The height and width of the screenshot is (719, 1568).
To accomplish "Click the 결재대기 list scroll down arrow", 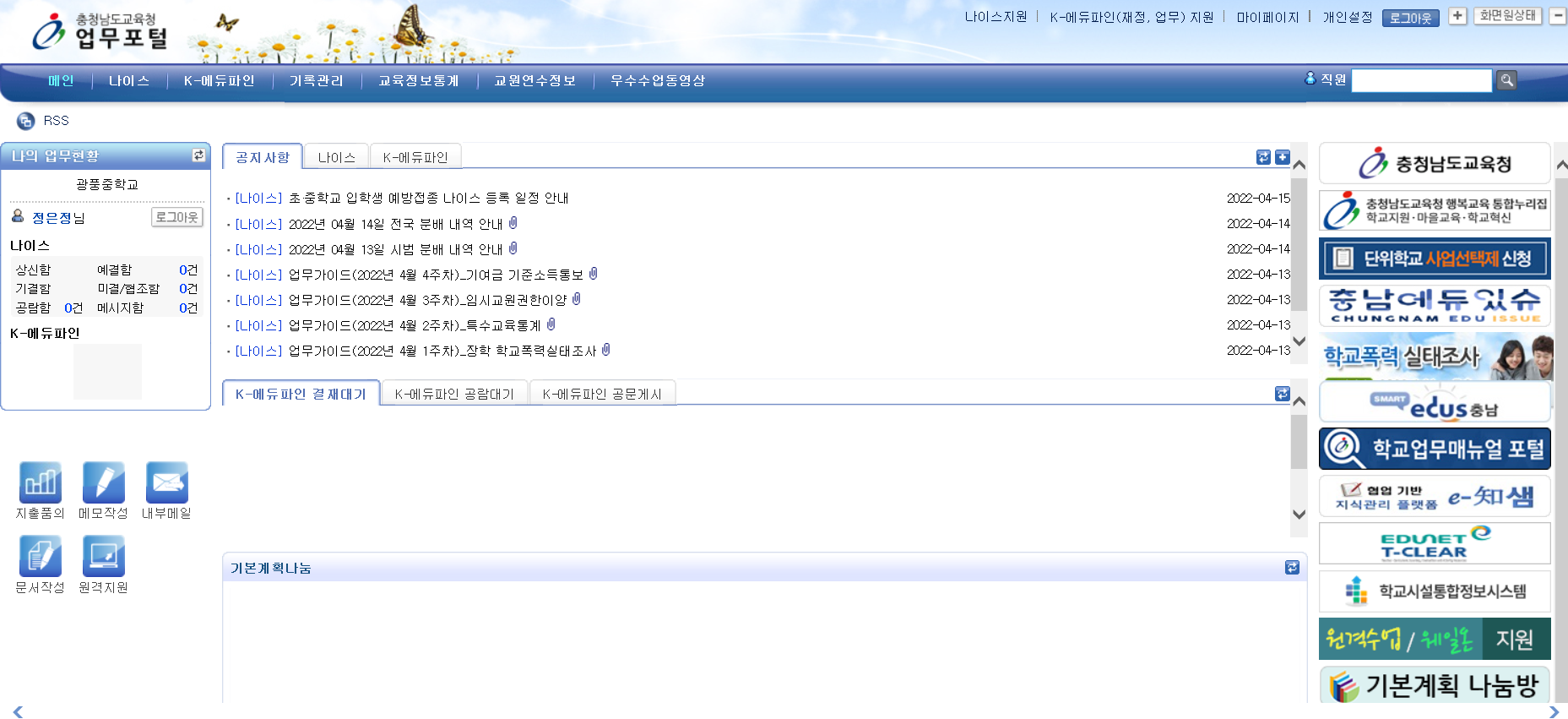I will coord(1299,514).
